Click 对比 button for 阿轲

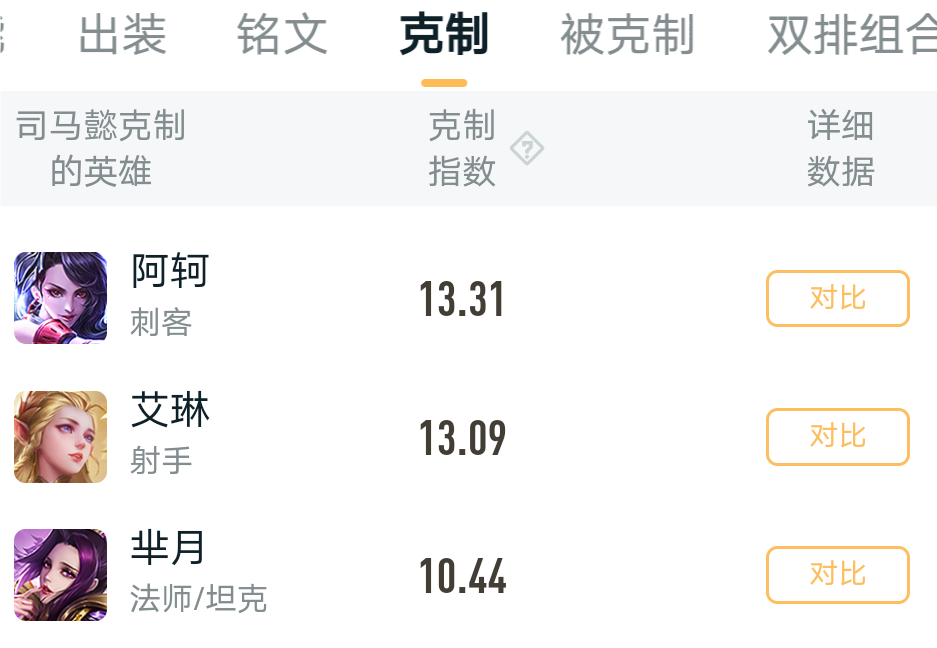[x=837, y=298]
